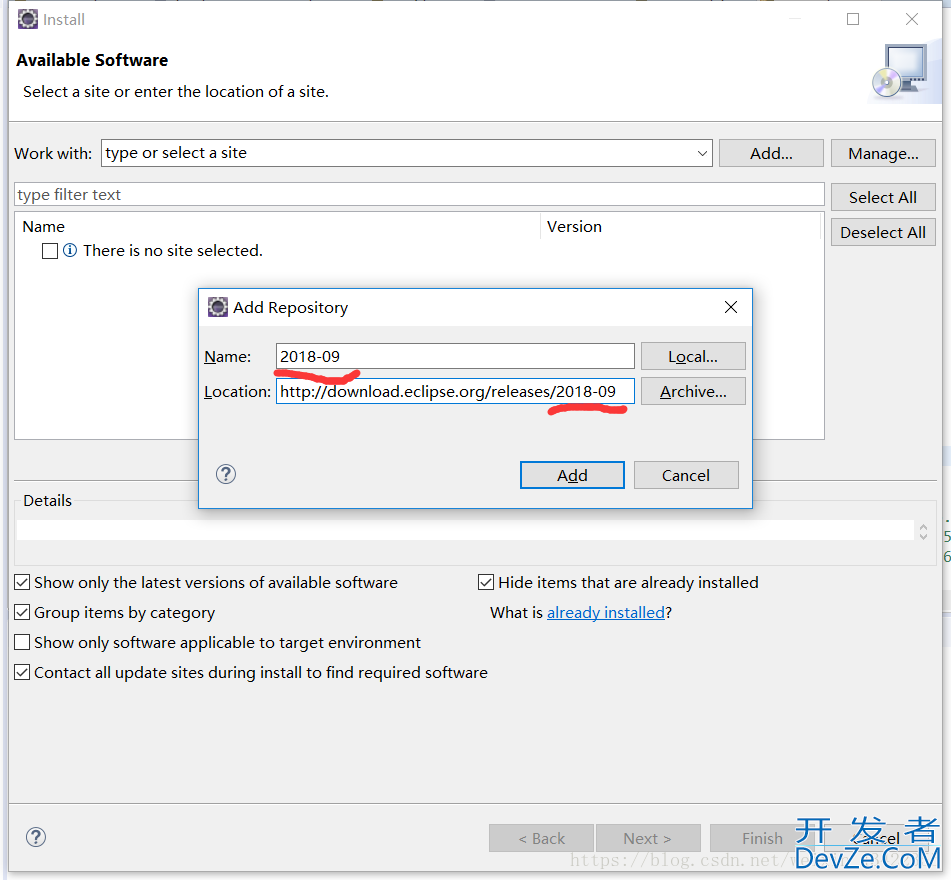Image resolution: width=951 pixels, height=880 pixels.
Task: Tick the checkbox beside no site selected
Action: tap(50, 250)
